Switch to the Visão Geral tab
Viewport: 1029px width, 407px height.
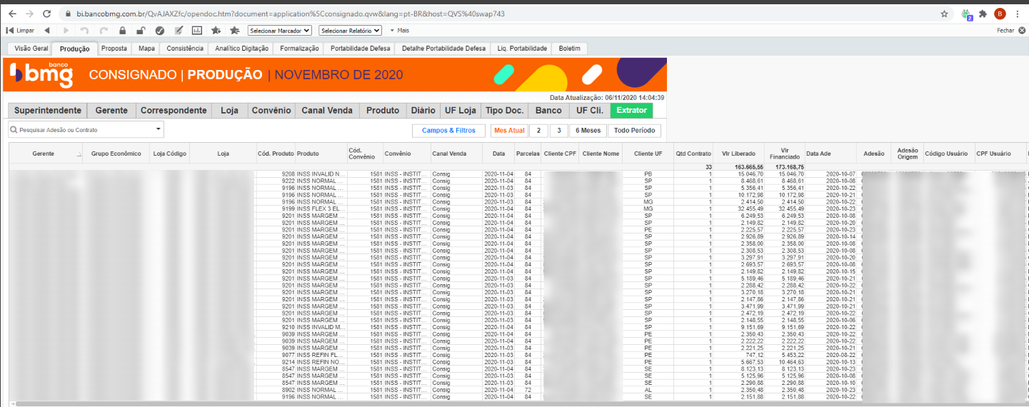point(31,49)
